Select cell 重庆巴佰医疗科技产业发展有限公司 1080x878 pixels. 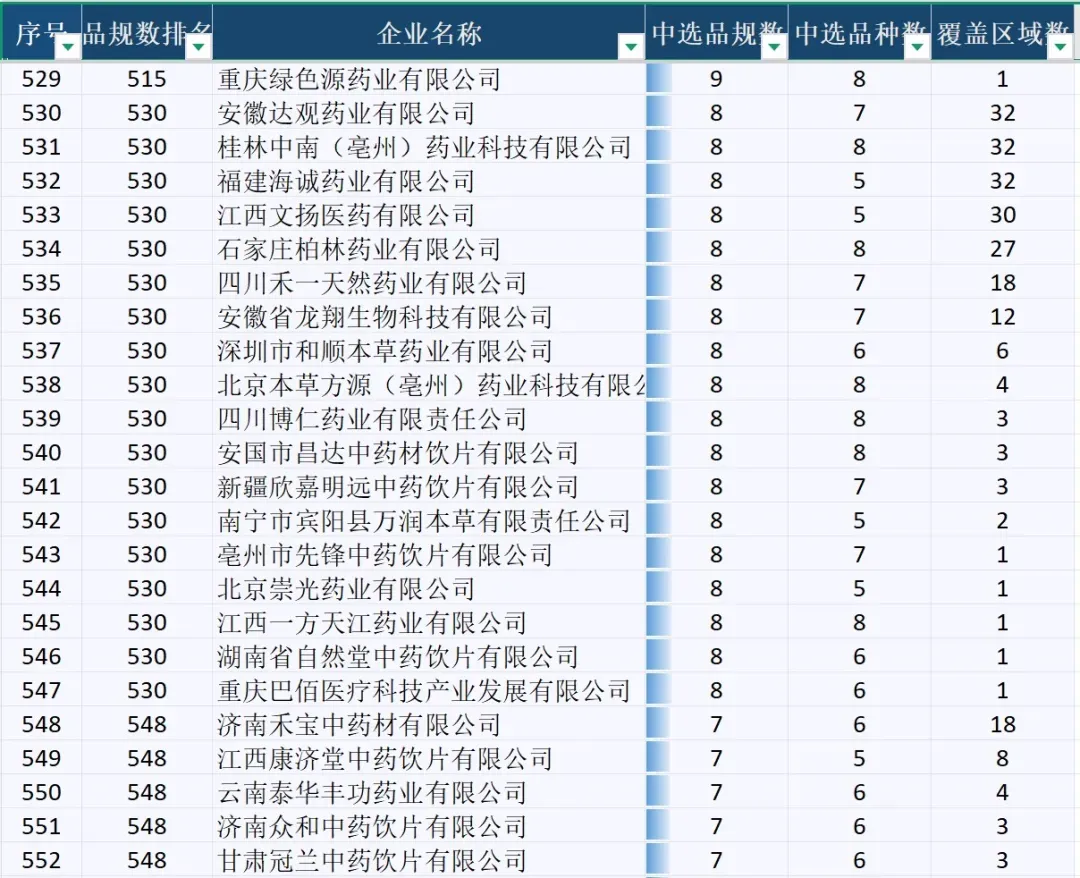coord(428,690)
